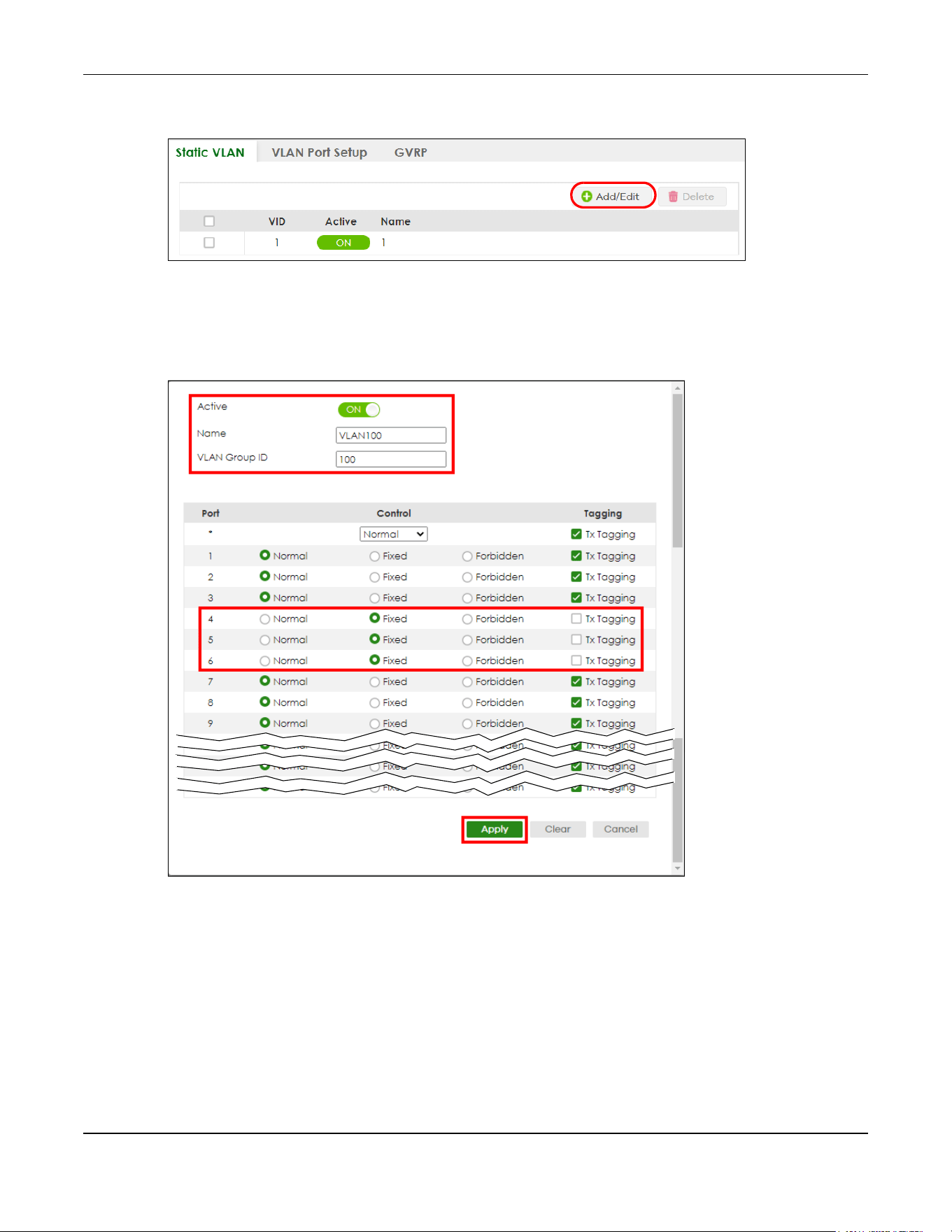Click the Delete button
This screenshot has width=952, height=1232.
(692, 197)
